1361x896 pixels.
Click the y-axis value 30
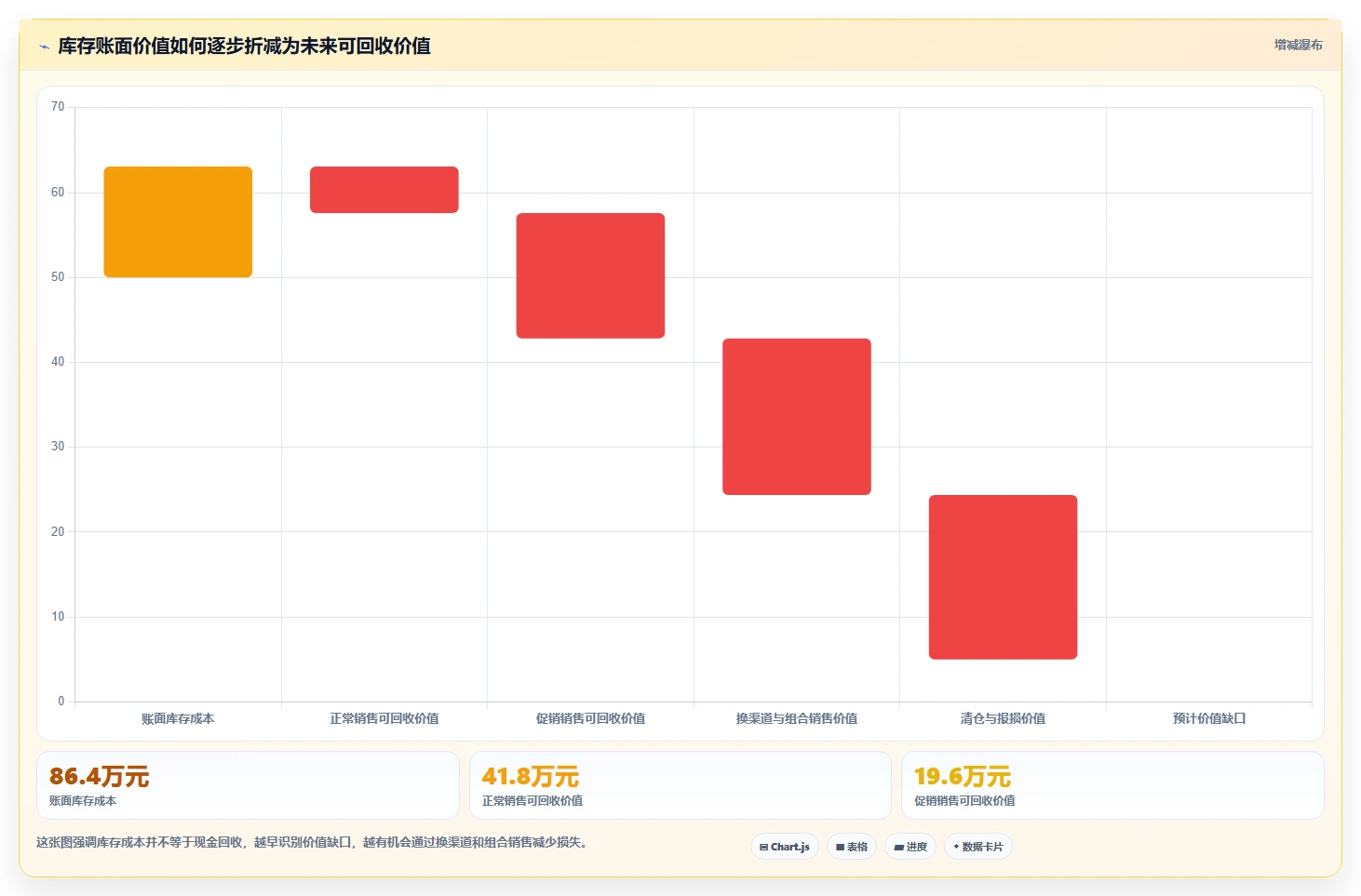58,447
